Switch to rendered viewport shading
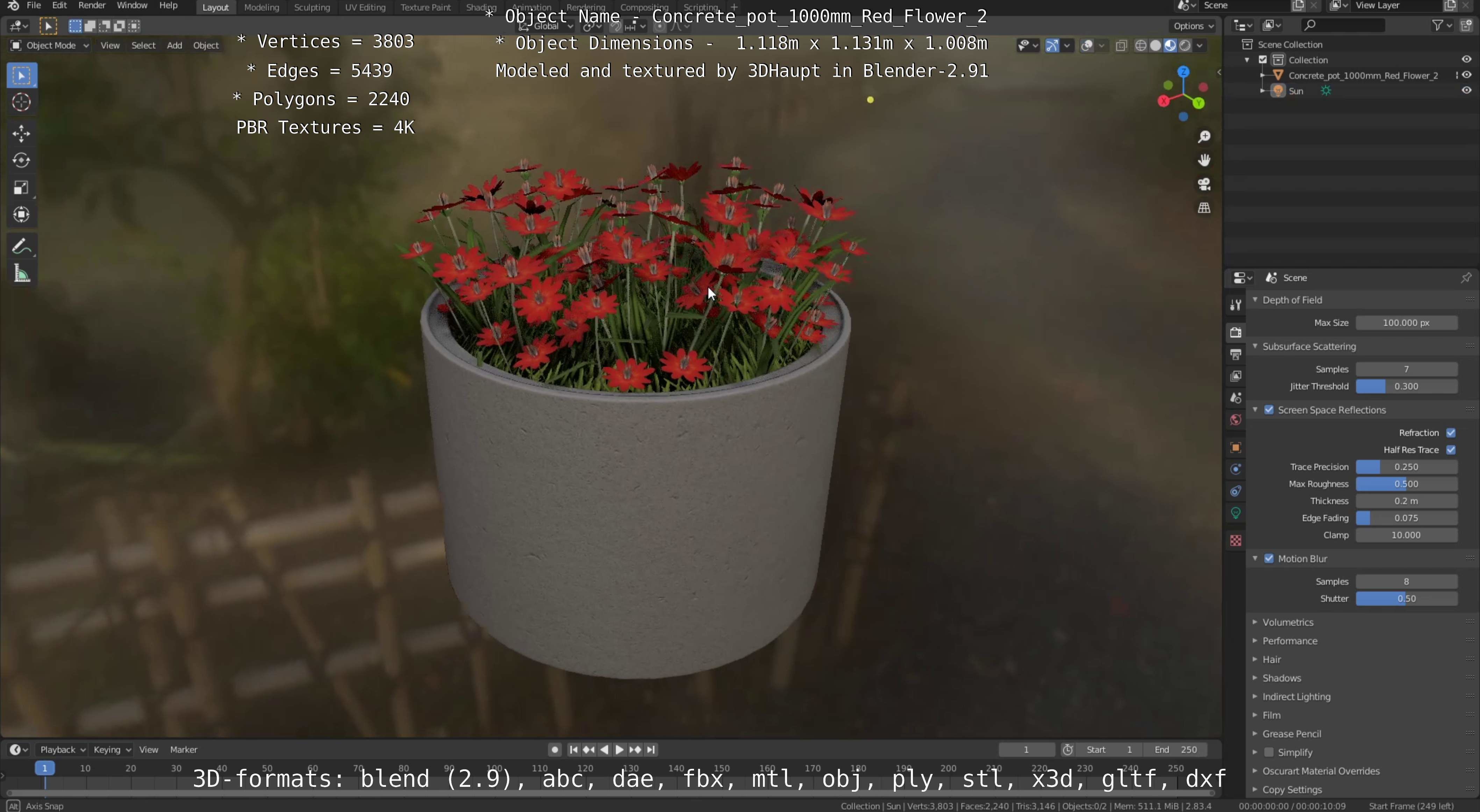 [x=1185, y=46]
